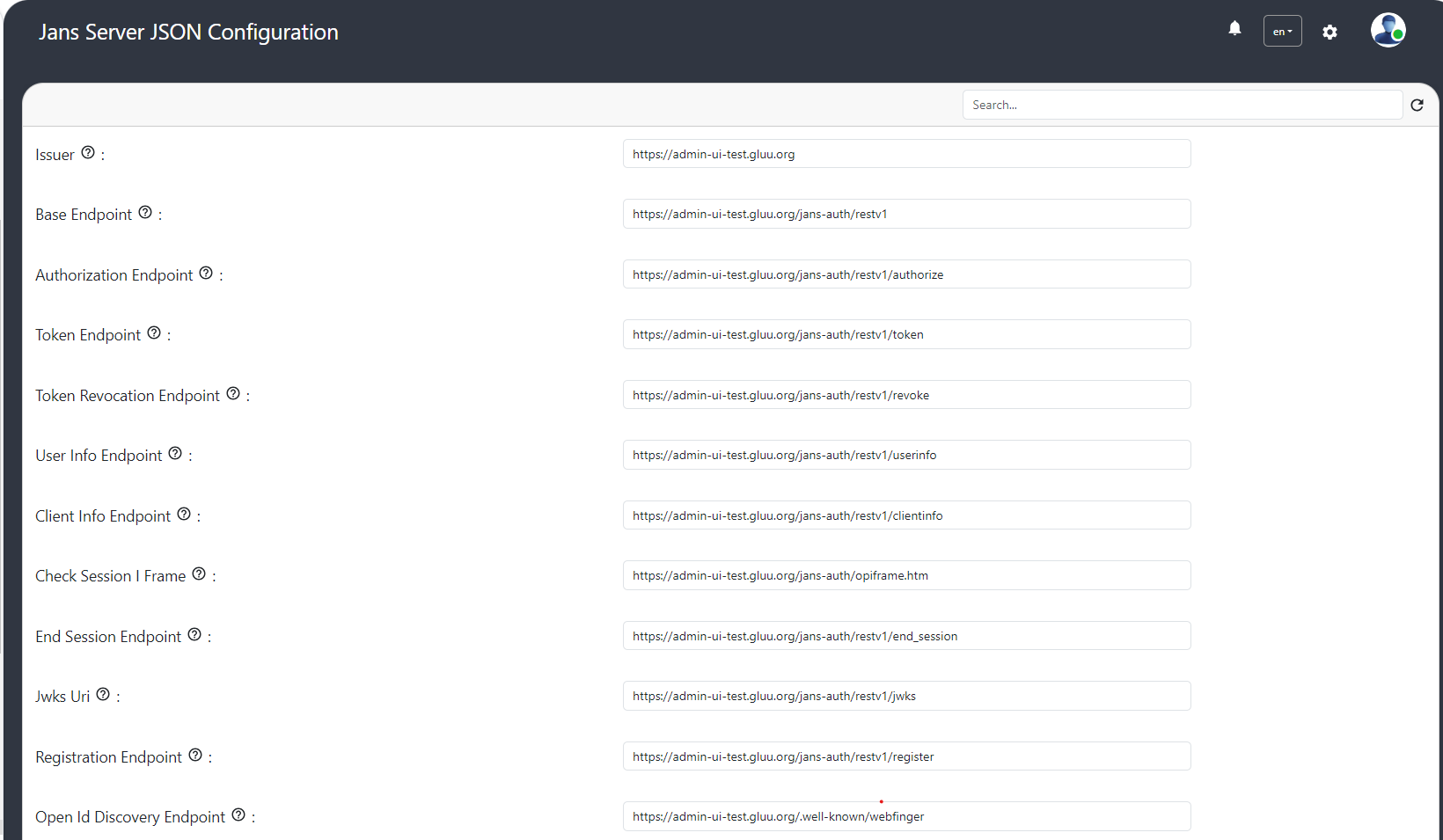Expand the en language dropdown
Viewport: 1443px width, 840px height.
(1282, 32)
